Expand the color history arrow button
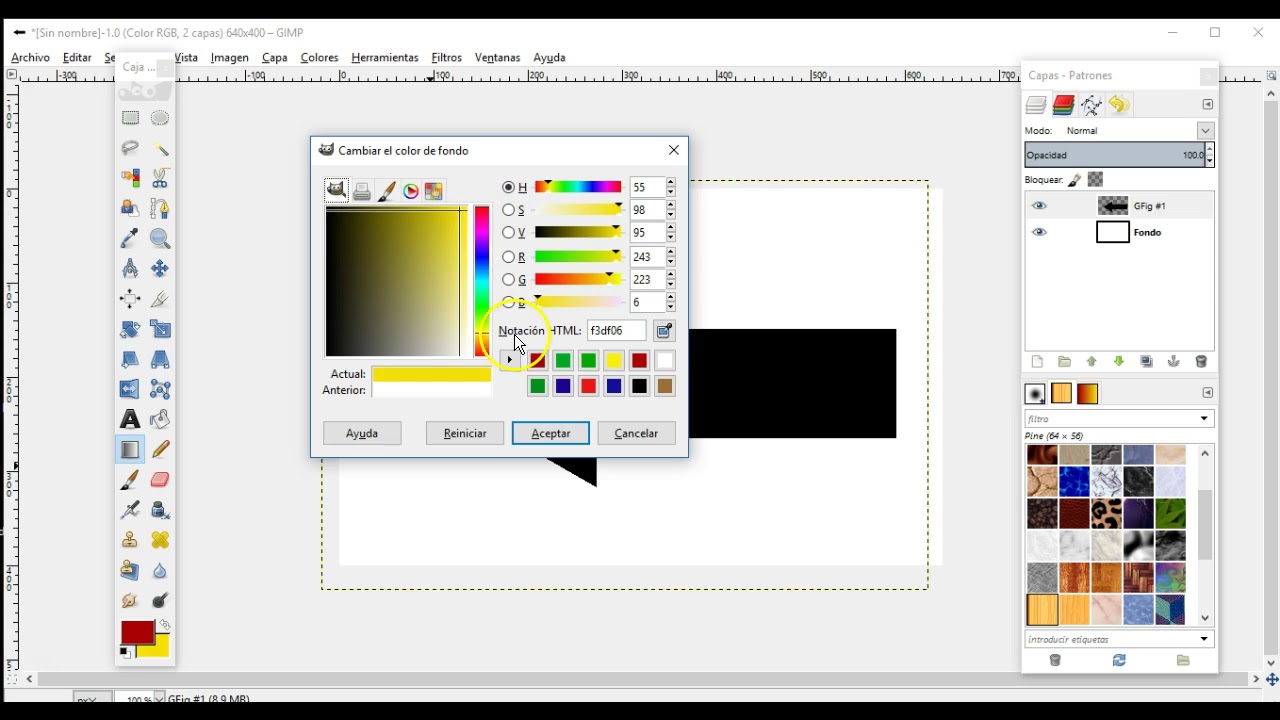 click(x=509, y=359)
